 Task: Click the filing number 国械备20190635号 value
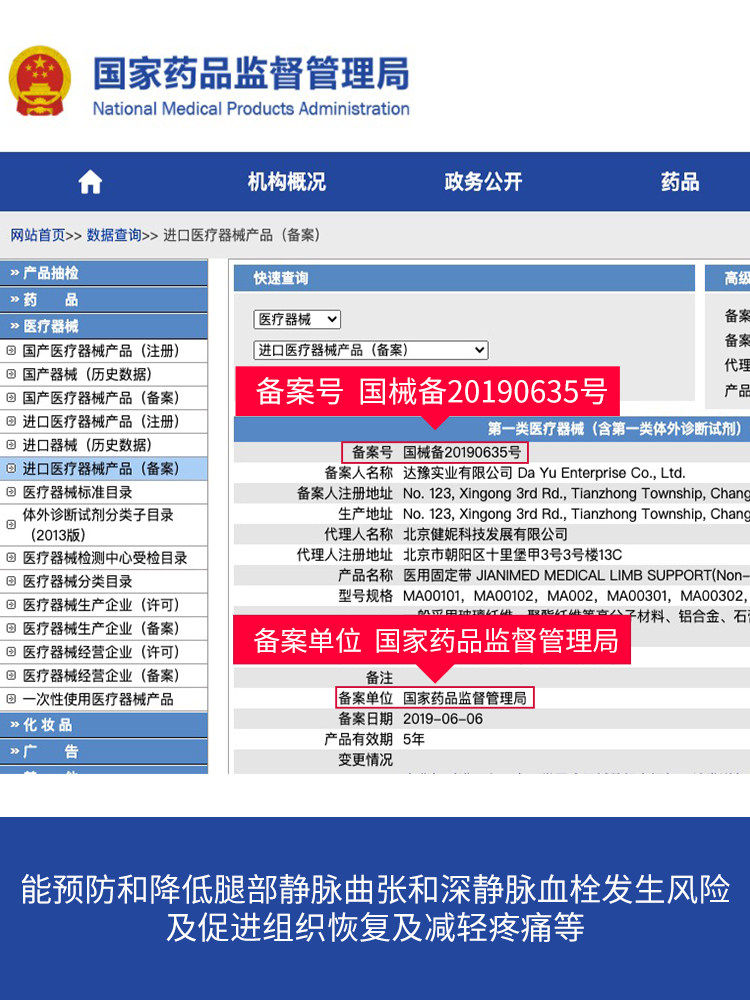click(x=462, y=453)
